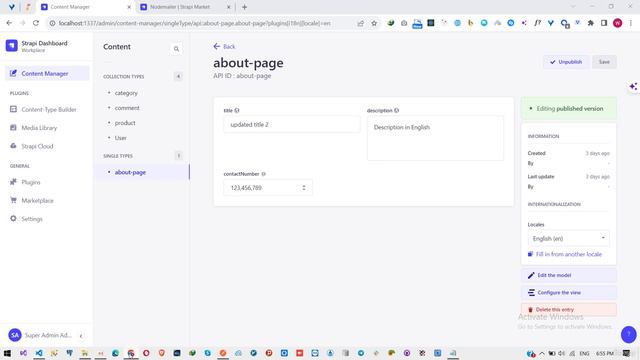Viewport: 640px width, 360px height.
Task: Click ENG language indicator in tray
Action: [x=584, y=353]
